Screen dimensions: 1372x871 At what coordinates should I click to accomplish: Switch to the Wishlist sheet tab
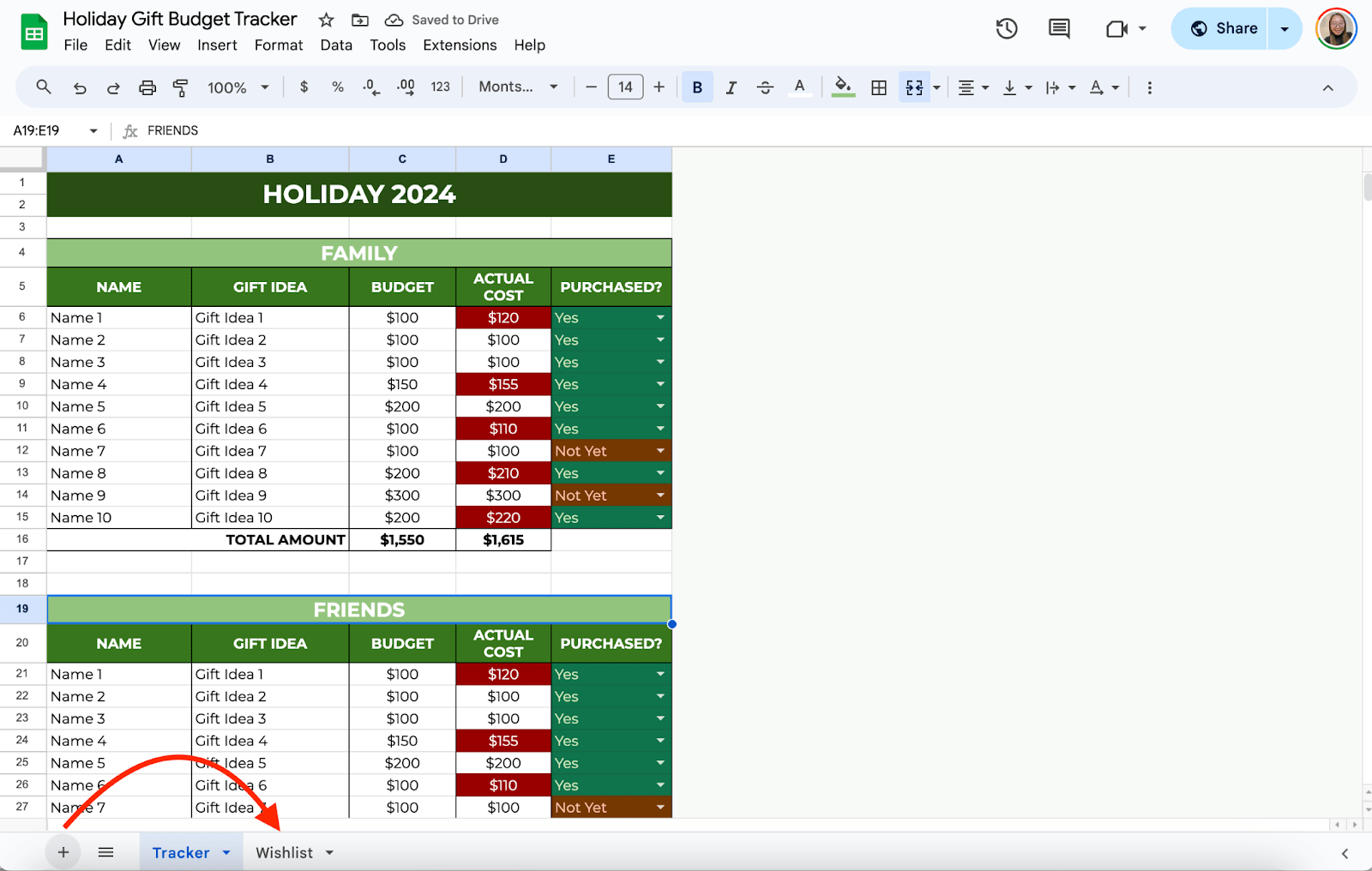pos(285,852)
